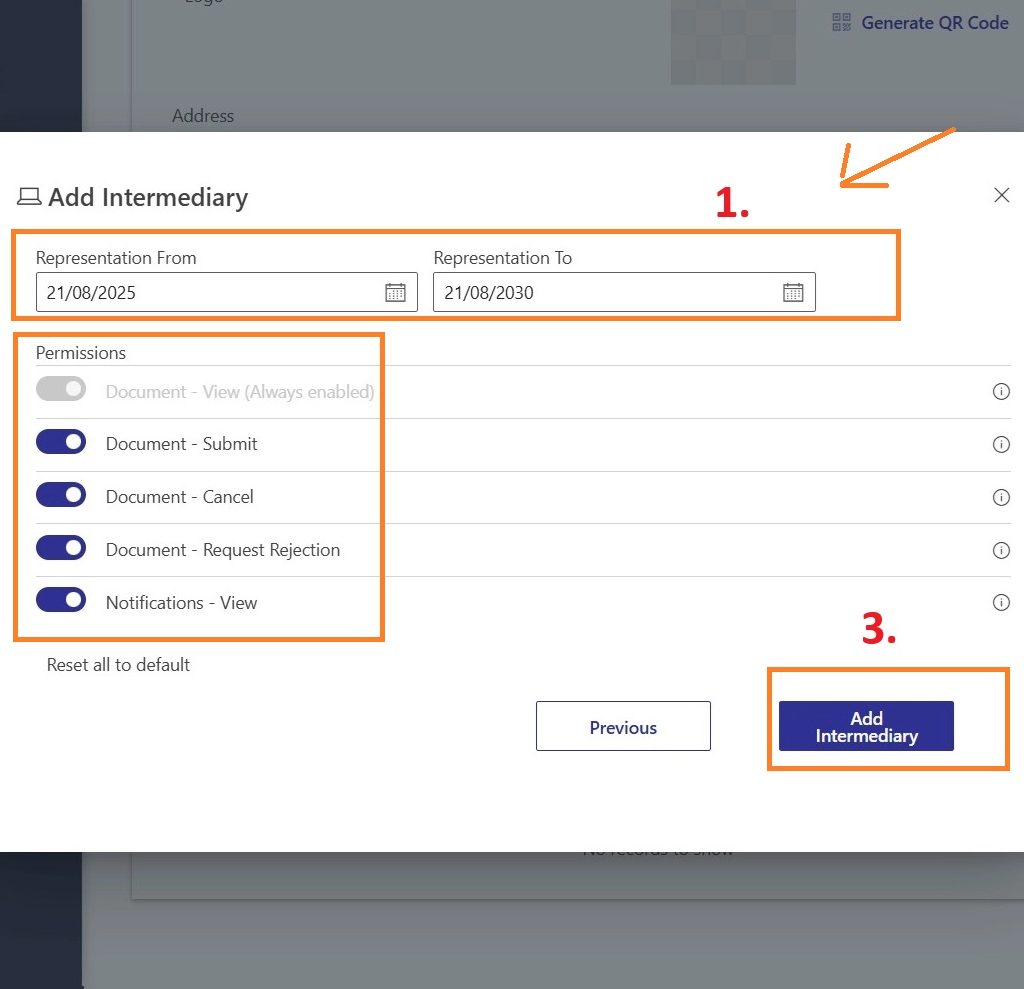
Task: Open the Representation To calendar picker
Action: [x=793, y=293]
